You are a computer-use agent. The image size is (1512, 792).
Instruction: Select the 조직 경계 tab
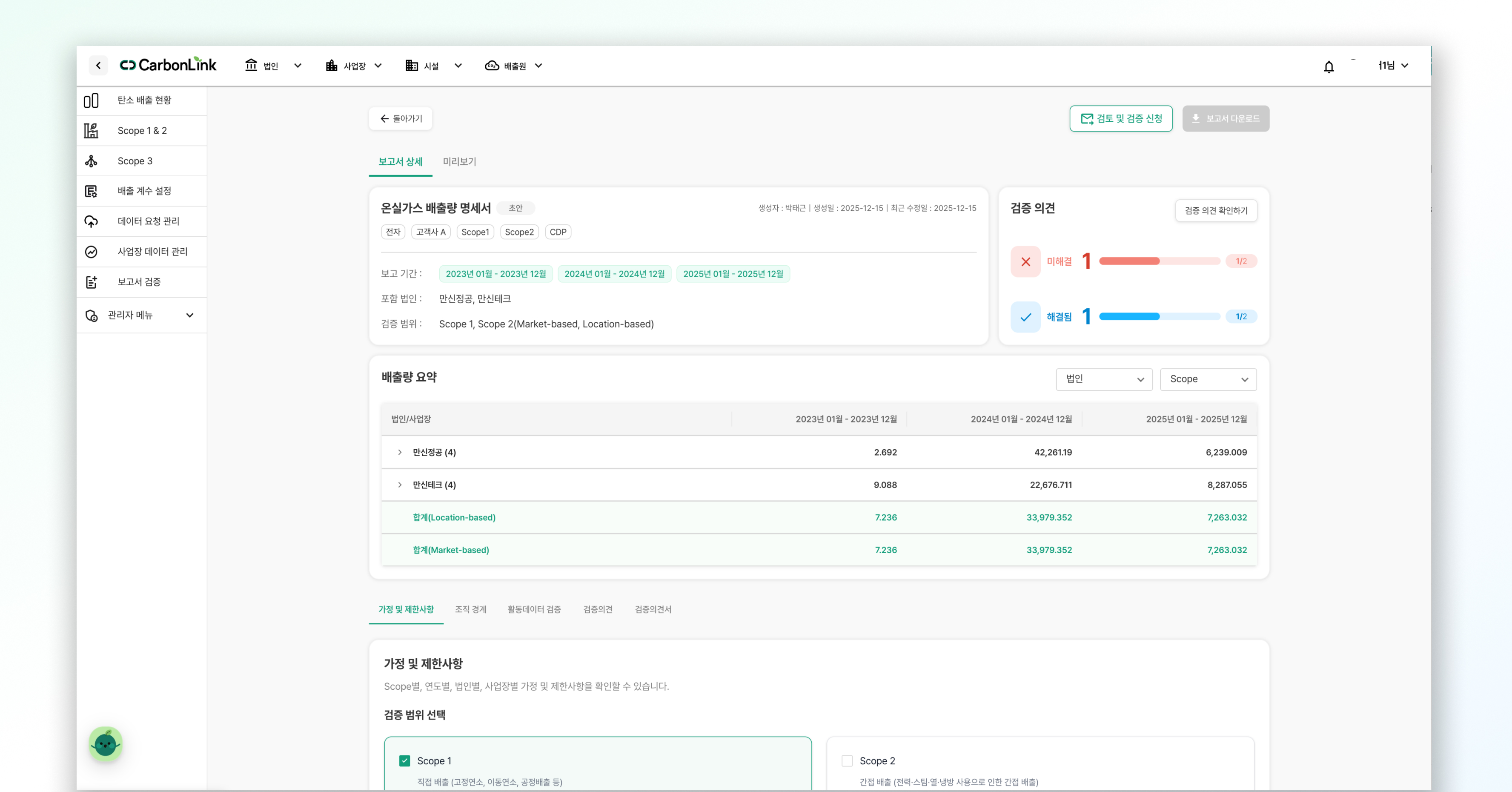coord(471,609)
